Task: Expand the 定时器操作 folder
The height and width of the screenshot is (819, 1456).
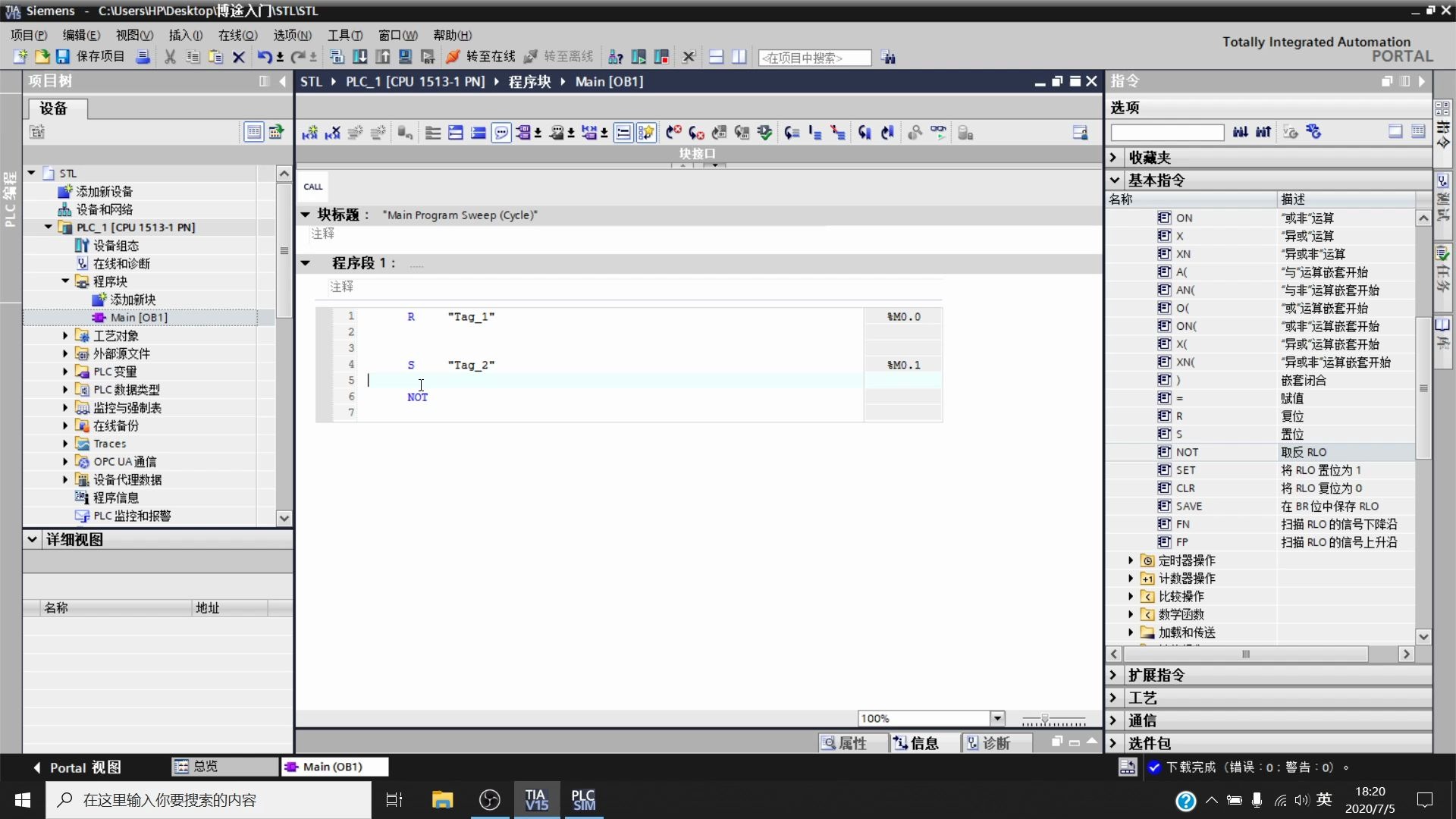Action: coord(1130,560)
